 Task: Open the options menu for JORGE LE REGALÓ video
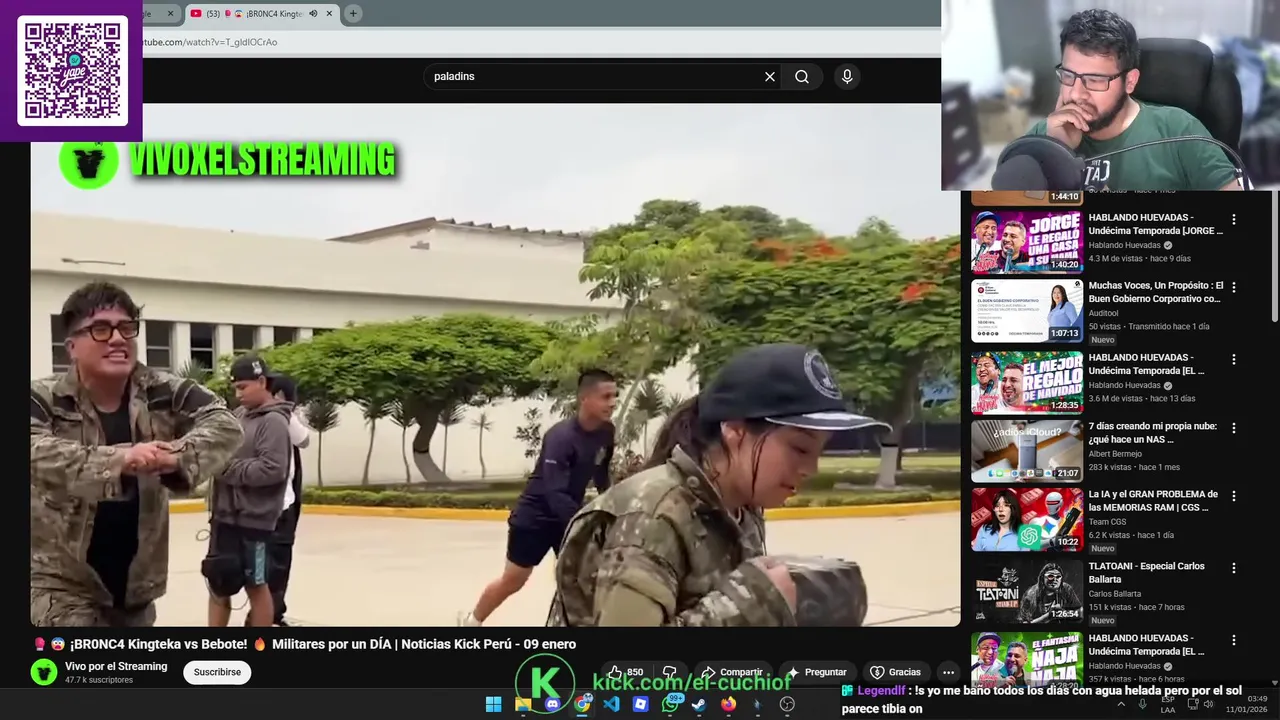pyautogui.click(x=1233, y=219)
